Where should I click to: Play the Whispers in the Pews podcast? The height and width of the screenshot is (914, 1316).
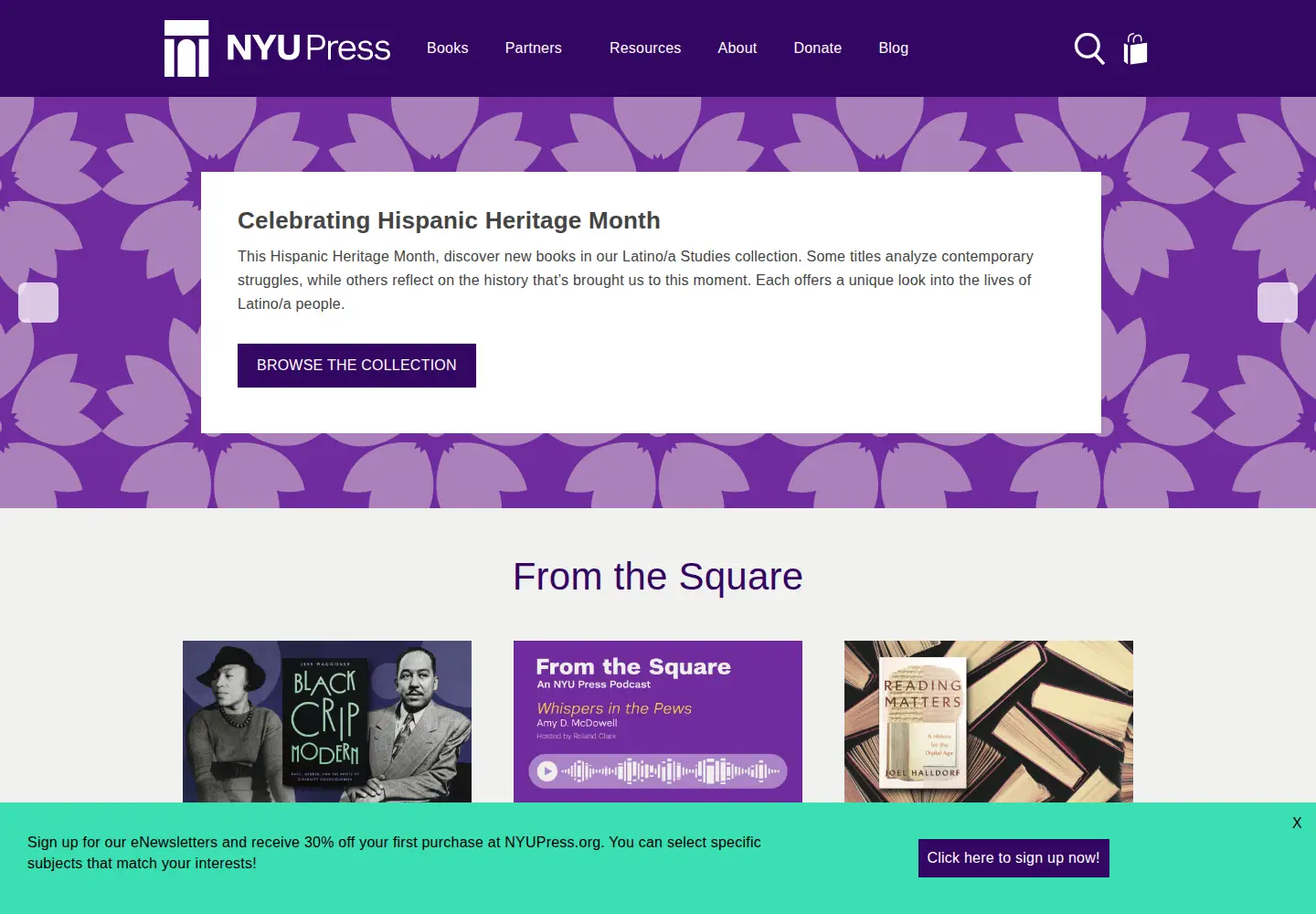coord(547,771)
